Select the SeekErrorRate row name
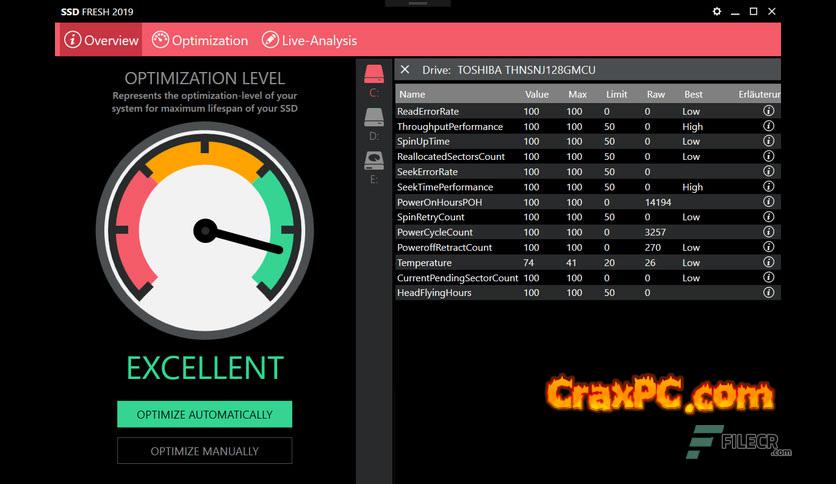Image resolution: width=836 pixels, height=484 pixels. click(x=427, y=172)
